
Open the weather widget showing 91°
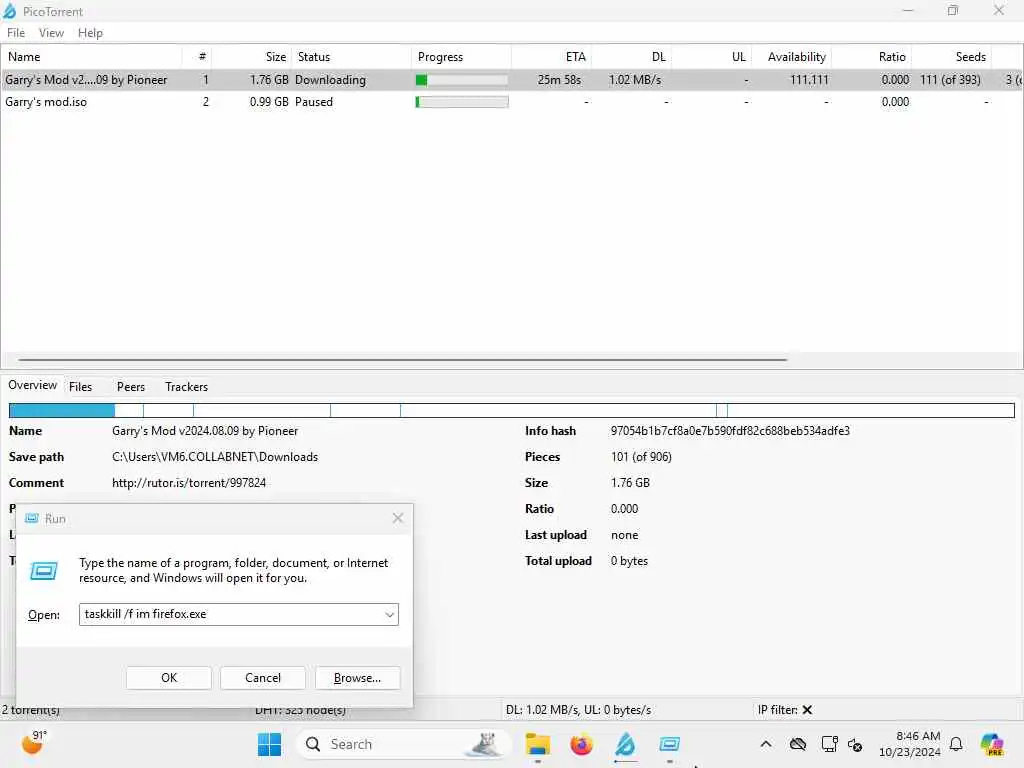pyautogui.click(x=34, y=743)
